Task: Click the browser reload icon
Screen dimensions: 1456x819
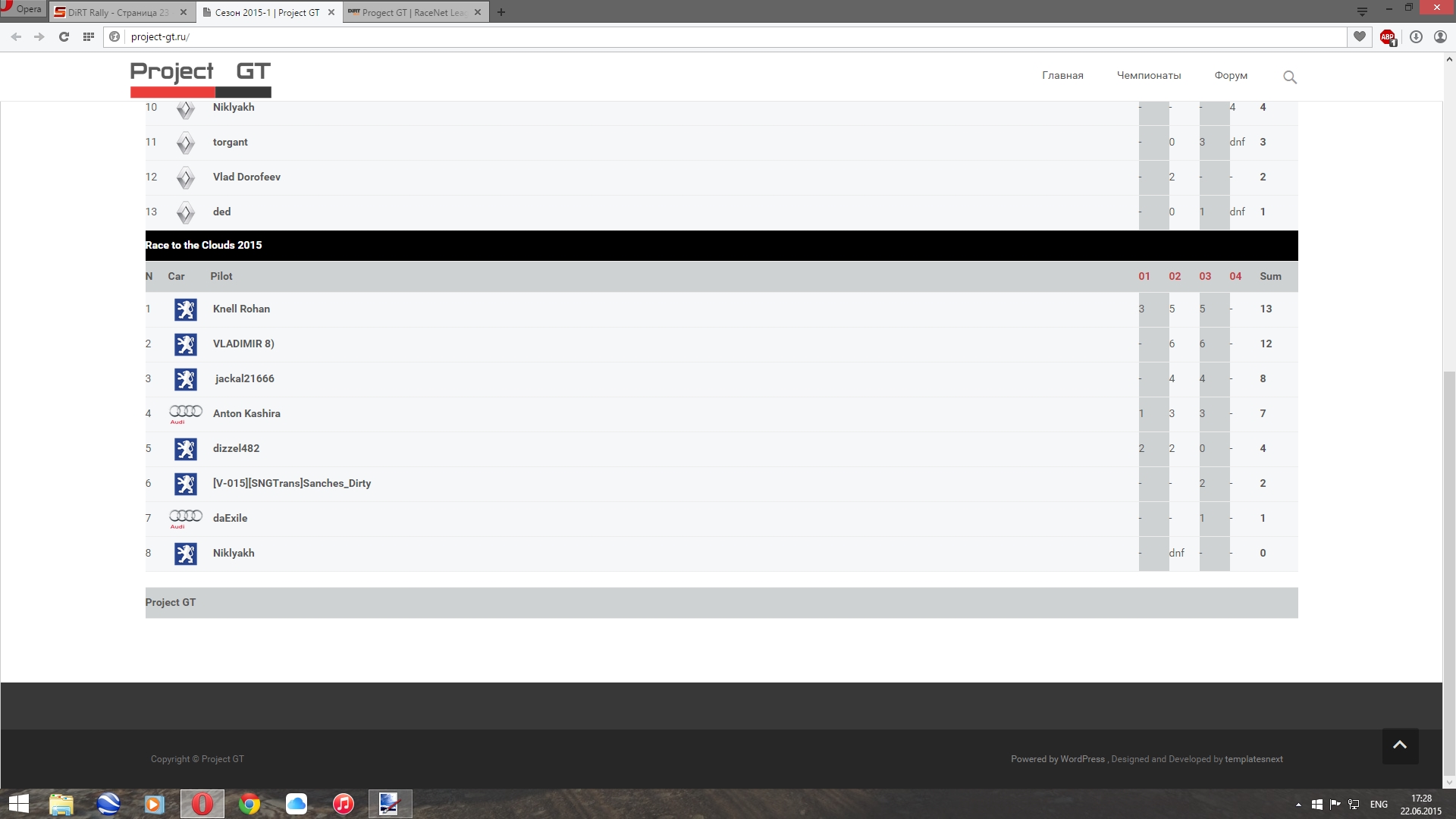Action: (64, 36)
